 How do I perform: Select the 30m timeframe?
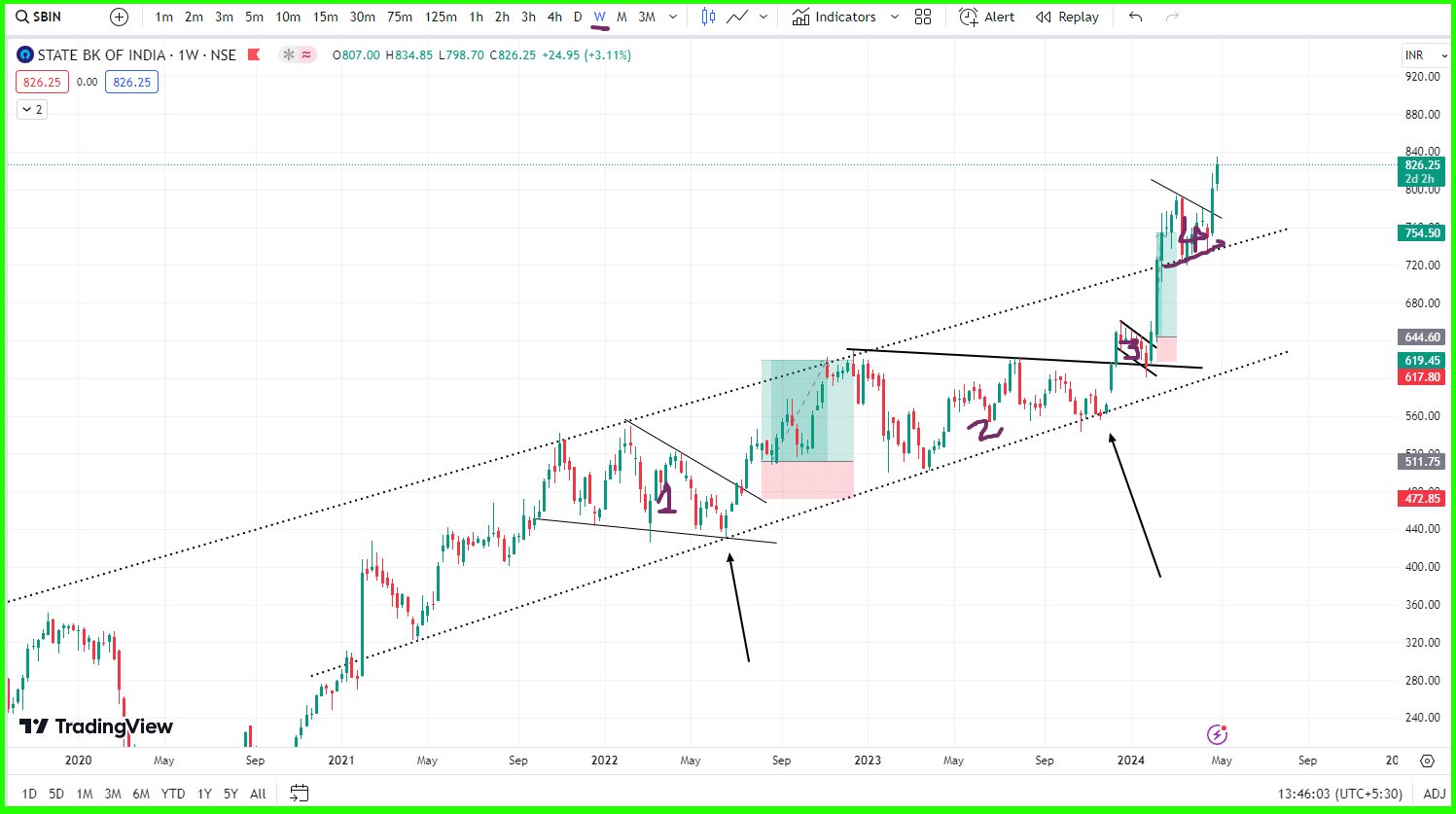click(x=362, y=17)
